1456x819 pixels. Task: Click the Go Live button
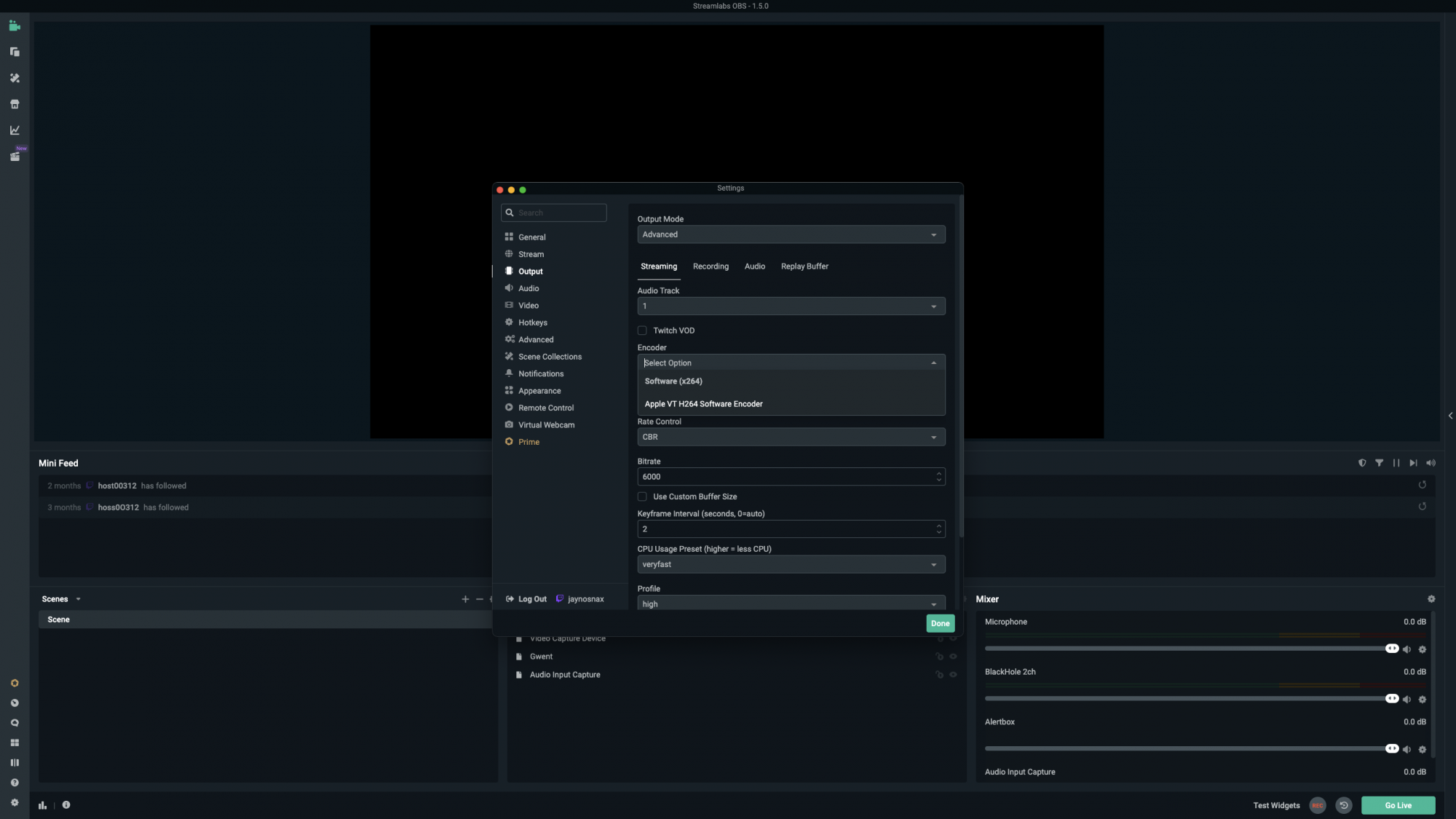[1398, 805]
